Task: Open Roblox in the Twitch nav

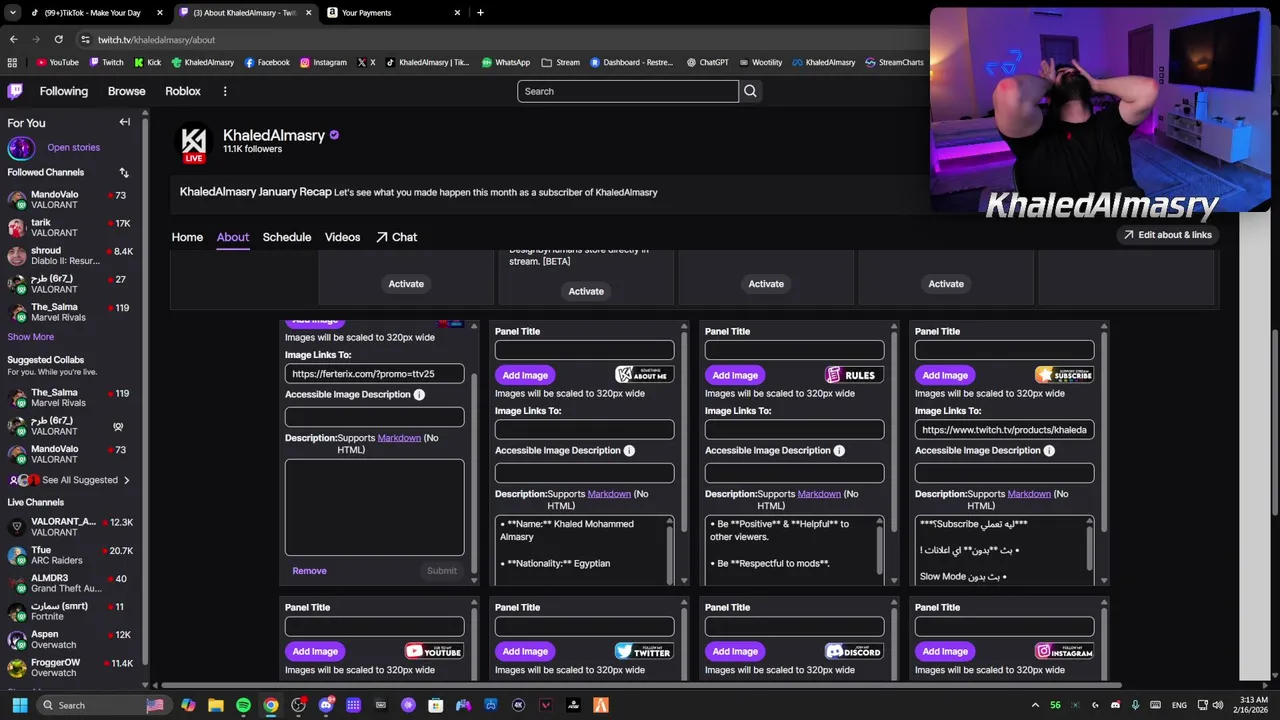Action: coord(183,91)
